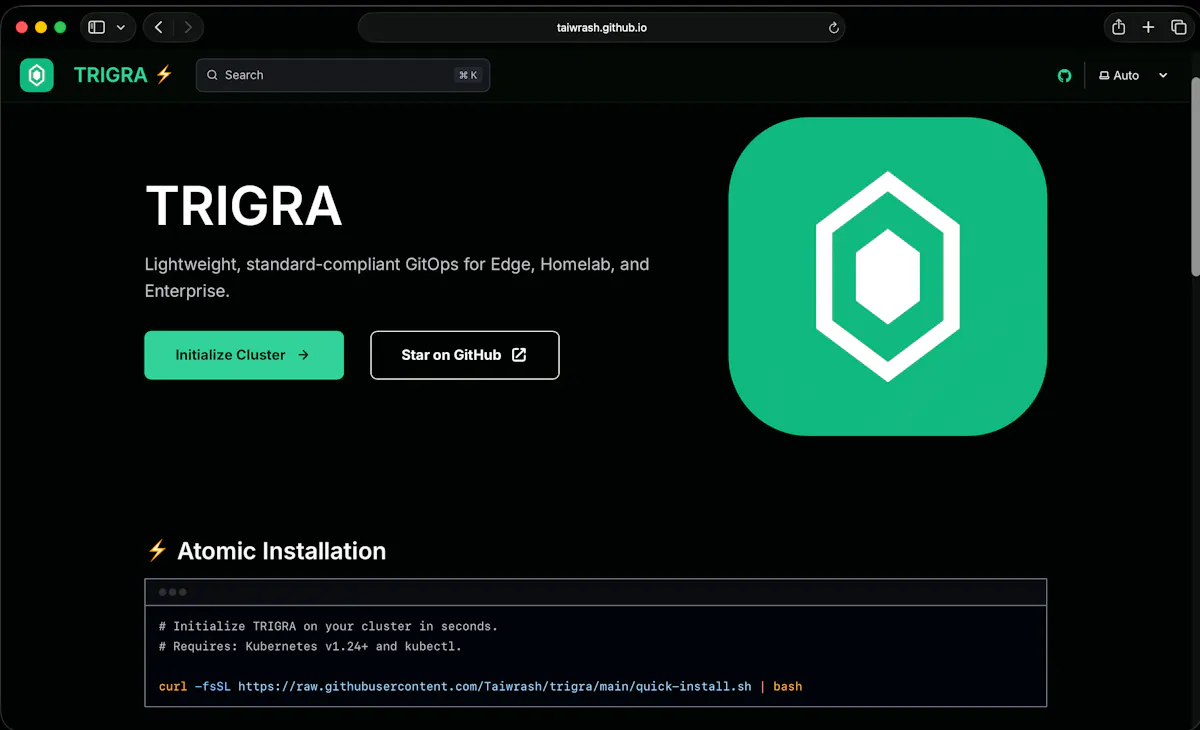Viewport: 1200px width, 730px height.
Task: Click the TRIGRA site title link
Action: [124, 75]
